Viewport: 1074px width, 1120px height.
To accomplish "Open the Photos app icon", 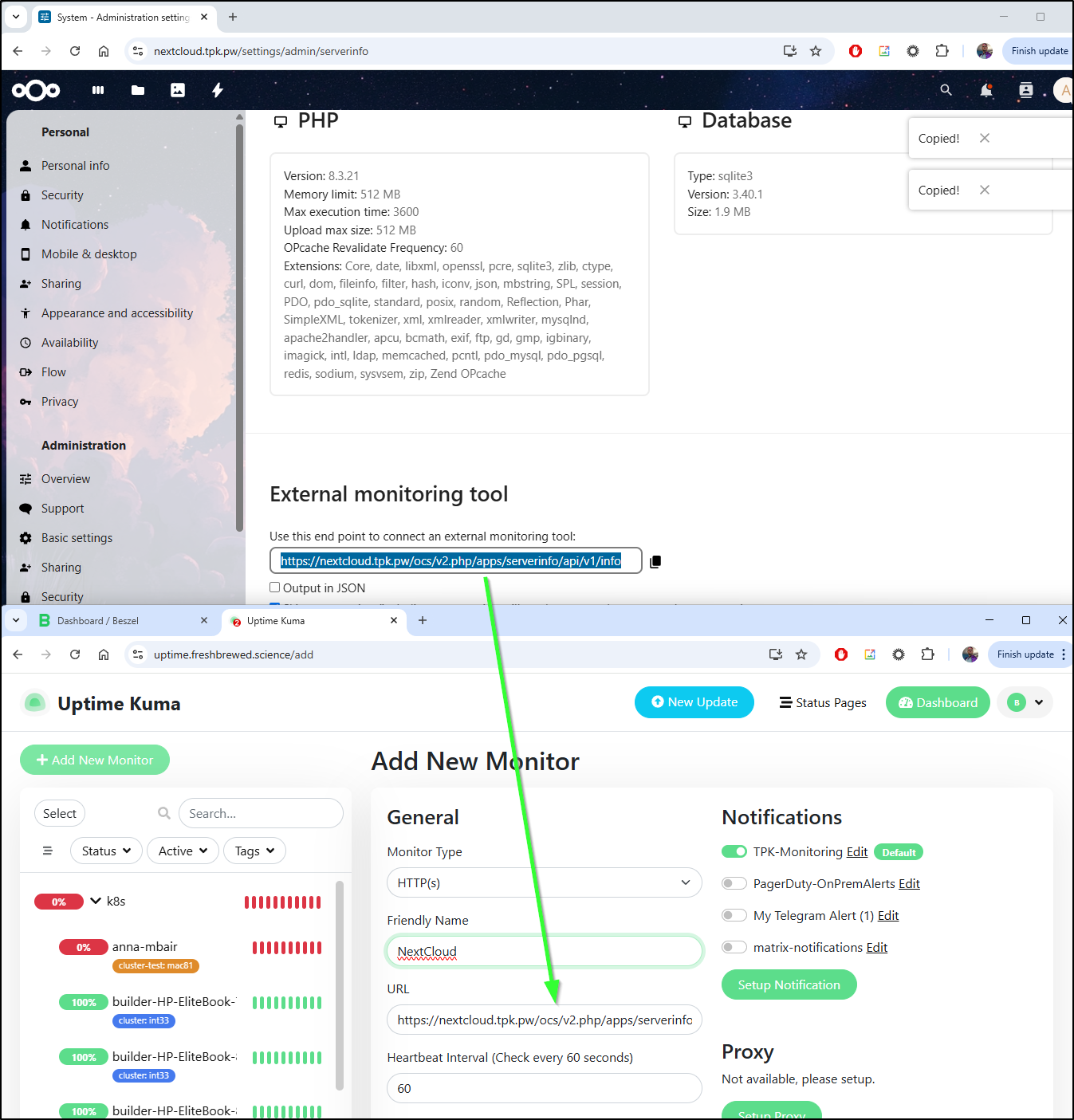I will (x=178, y=91).
